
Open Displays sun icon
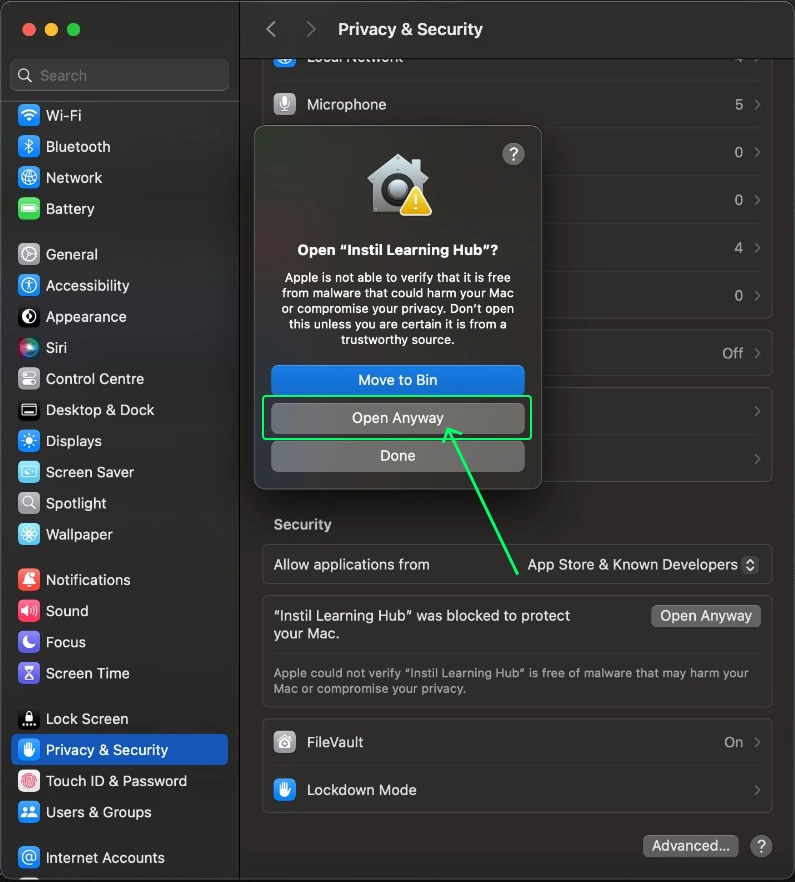(29, 441)
